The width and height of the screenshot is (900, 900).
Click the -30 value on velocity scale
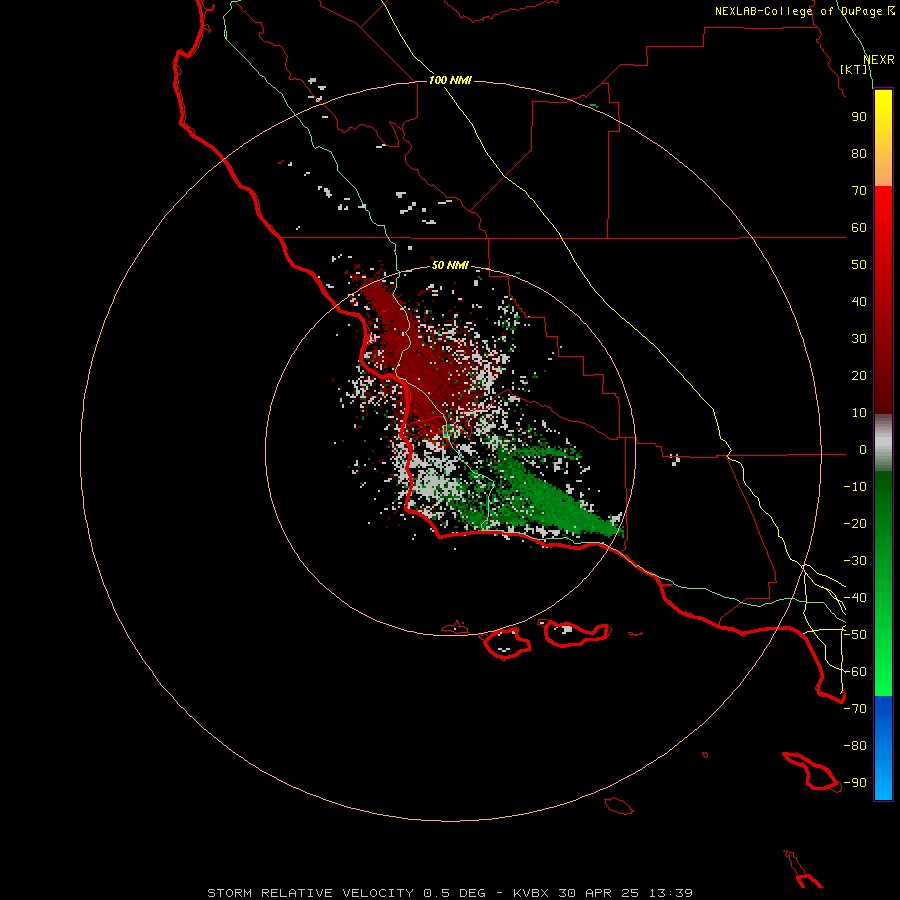pyautogui.click(x=855, y=561)
